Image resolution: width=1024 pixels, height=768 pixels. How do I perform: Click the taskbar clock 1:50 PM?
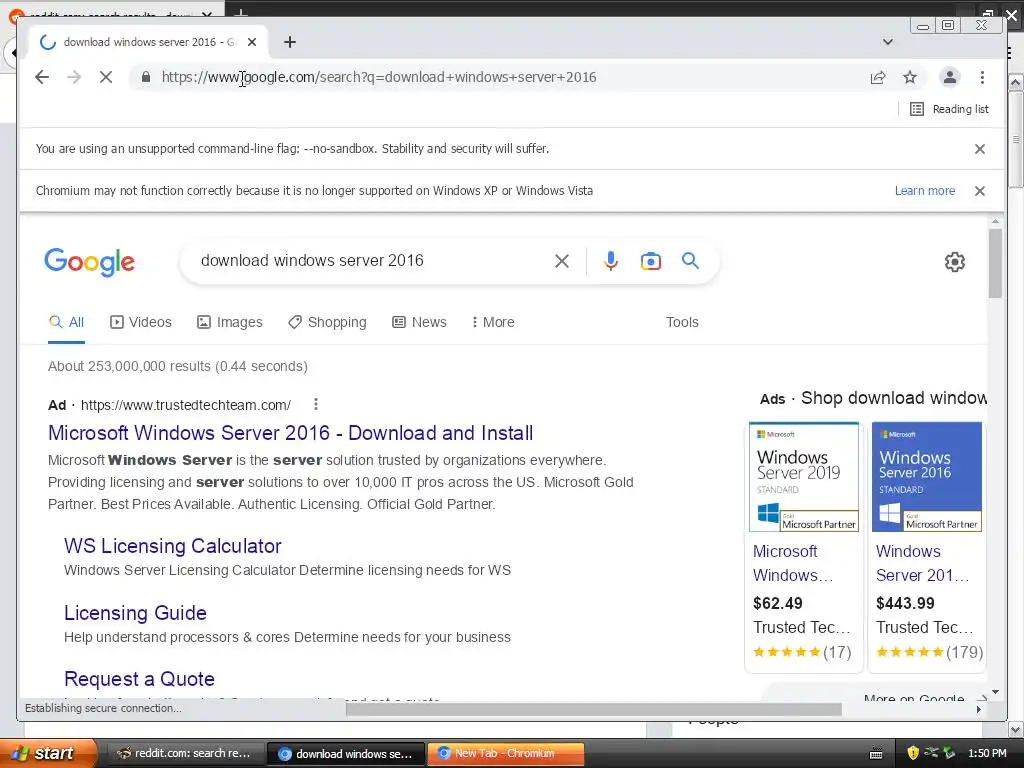pos(987,753)
